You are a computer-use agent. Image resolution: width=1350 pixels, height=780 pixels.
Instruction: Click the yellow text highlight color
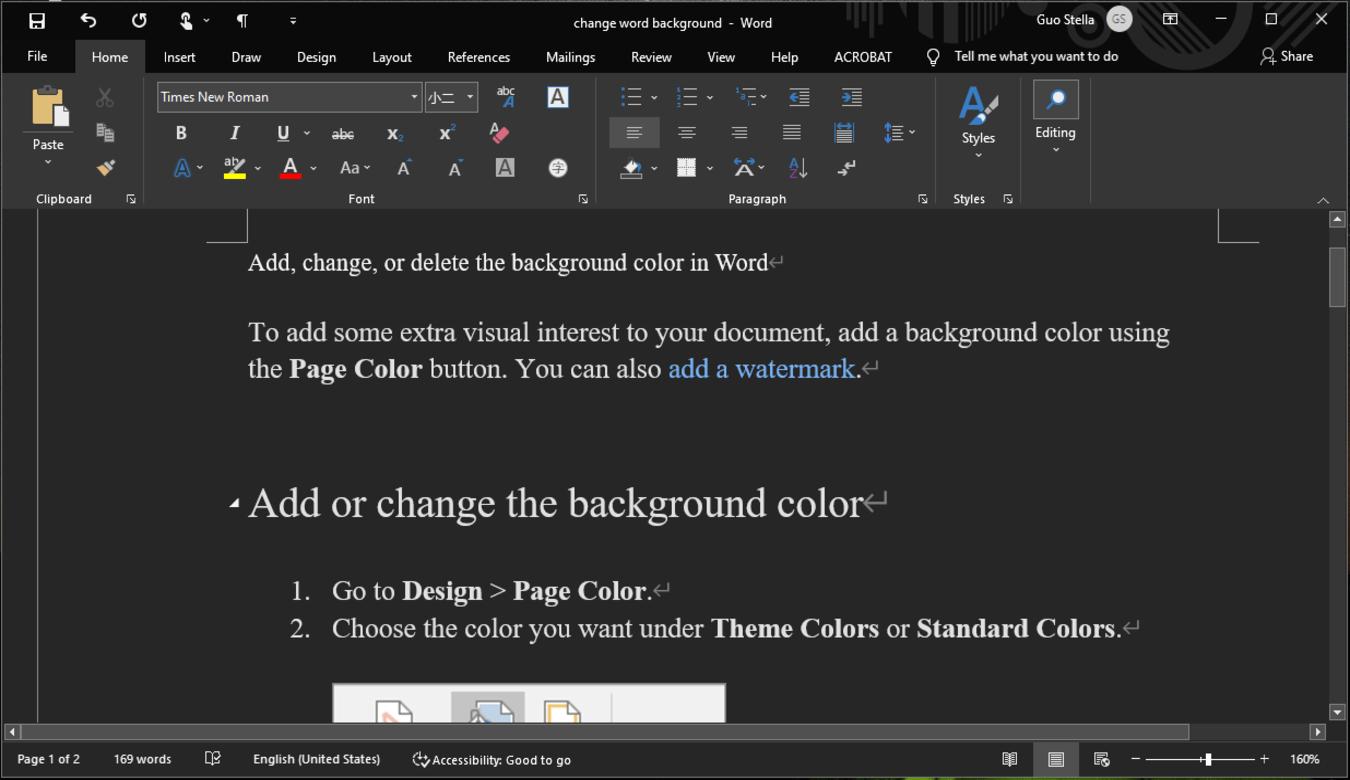point(235,168)
